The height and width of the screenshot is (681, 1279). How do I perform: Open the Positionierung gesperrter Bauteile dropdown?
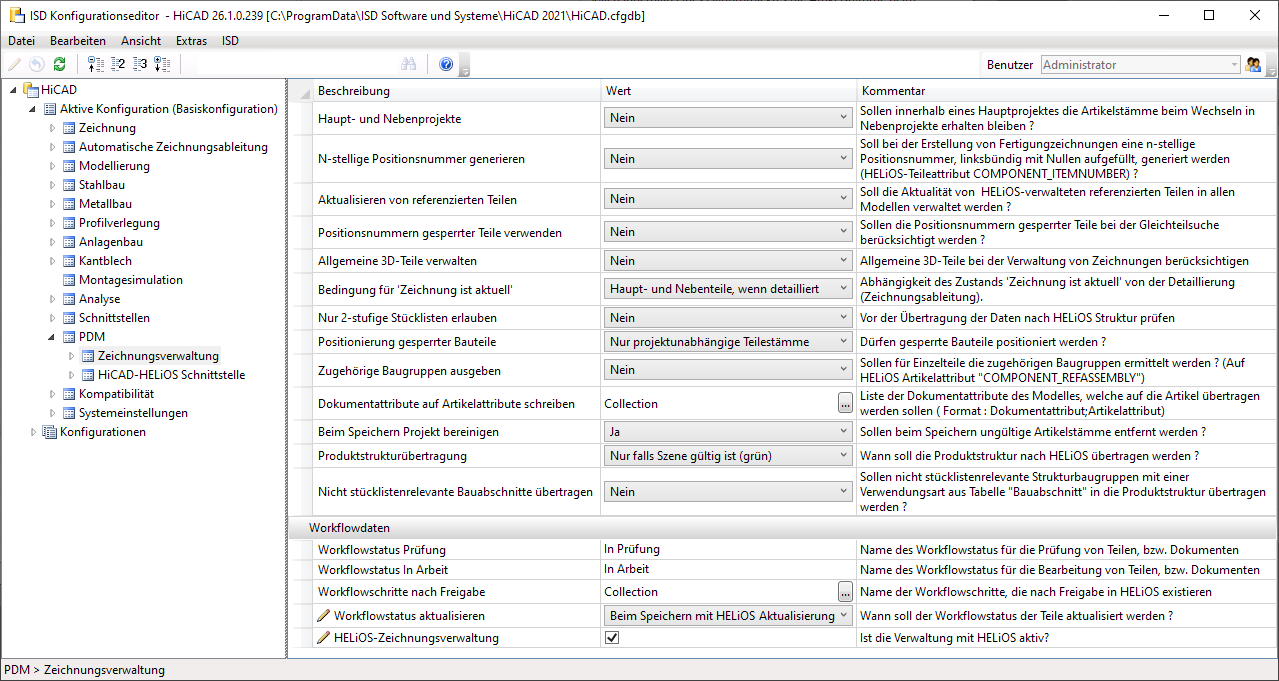point(728,342)
